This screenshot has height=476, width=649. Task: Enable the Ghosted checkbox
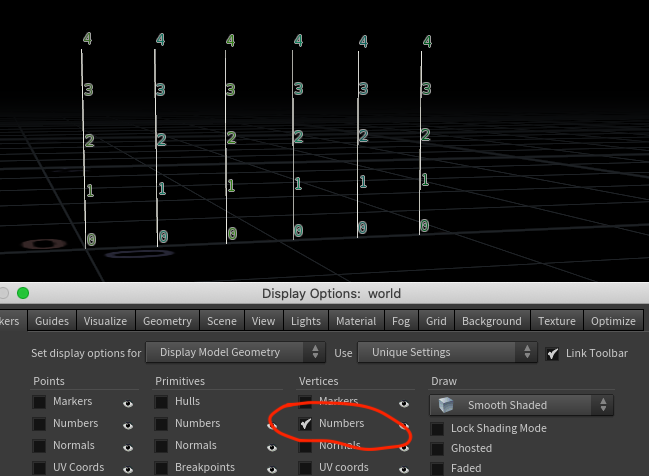click(x=437, y=449)
